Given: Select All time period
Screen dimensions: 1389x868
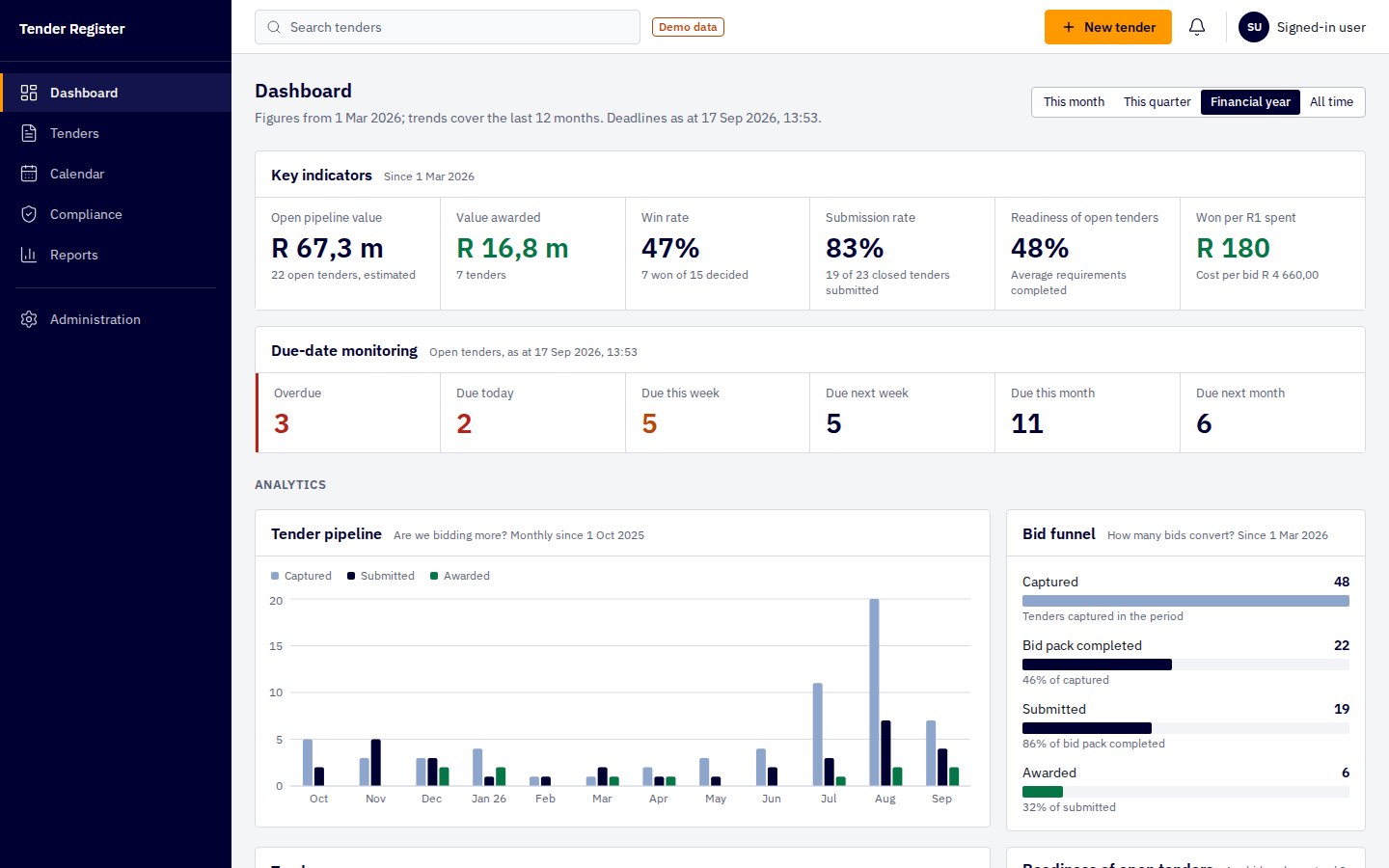Looking at the screenshot, I should (1331, 102).
